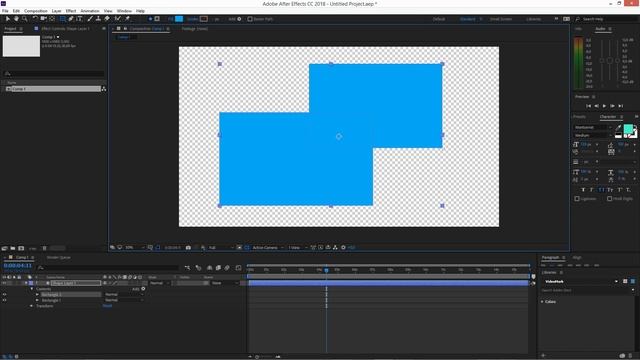Open the Animation menu

click(90, 11)
